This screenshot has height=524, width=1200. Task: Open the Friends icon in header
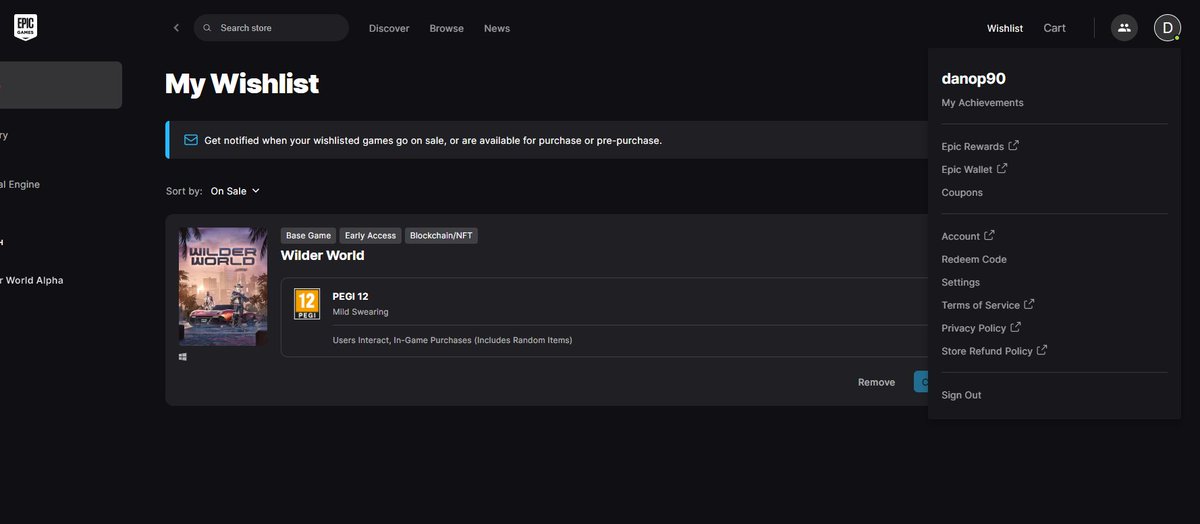[x=1124, y=28]
